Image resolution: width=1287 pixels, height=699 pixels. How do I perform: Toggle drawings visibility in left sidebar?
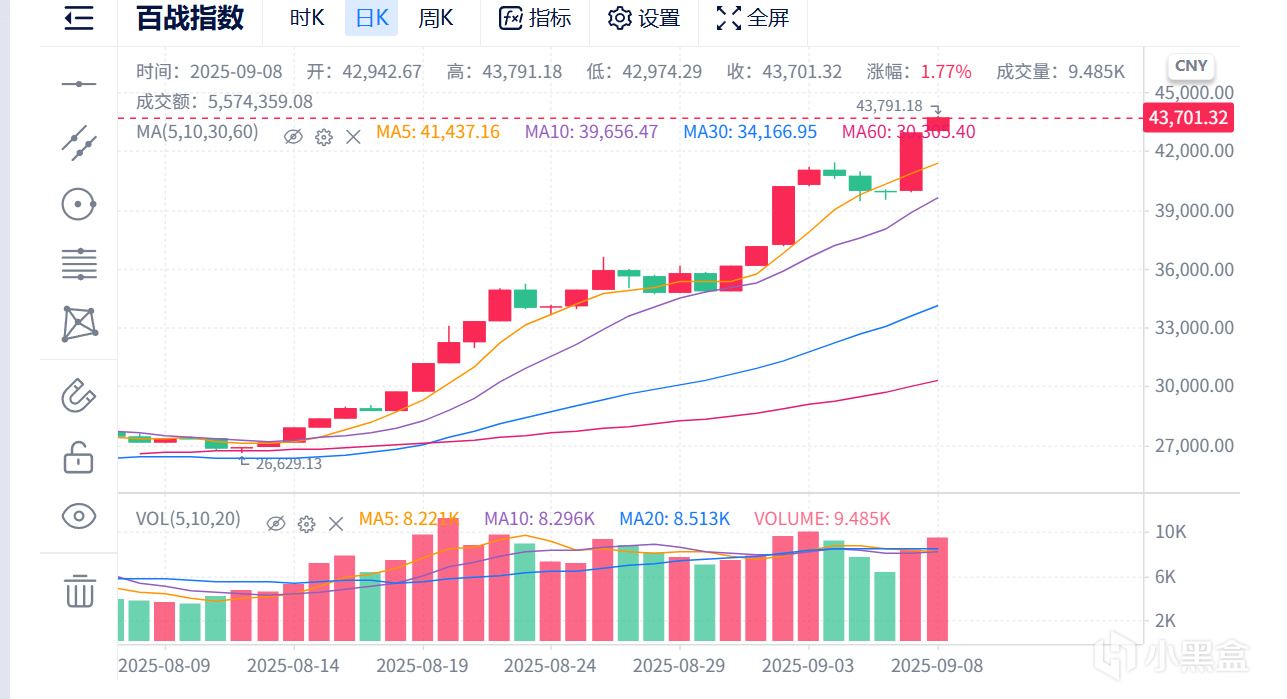click(x=79, y=516)
